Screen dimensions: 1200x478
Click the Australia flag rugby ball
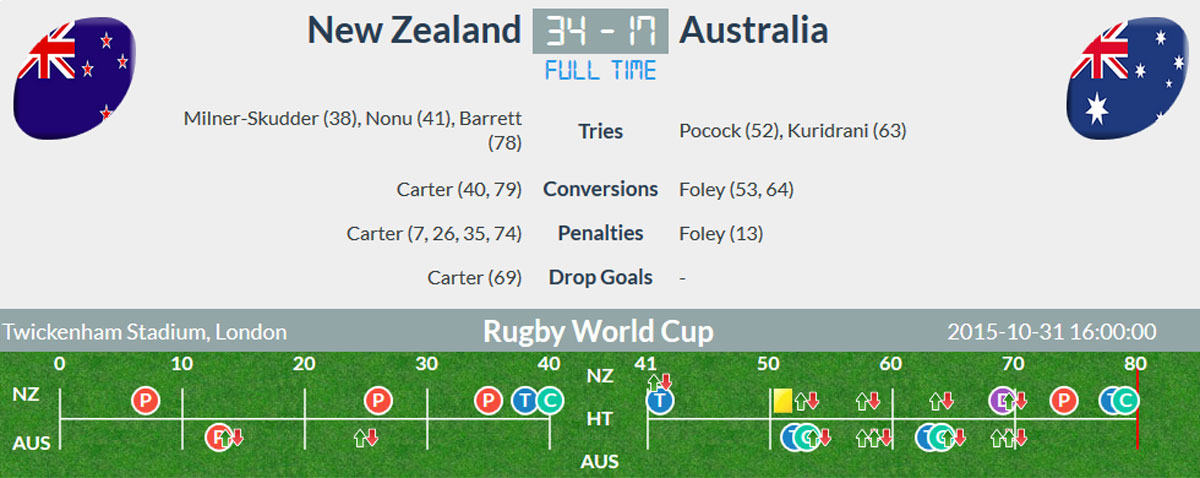1125,78
